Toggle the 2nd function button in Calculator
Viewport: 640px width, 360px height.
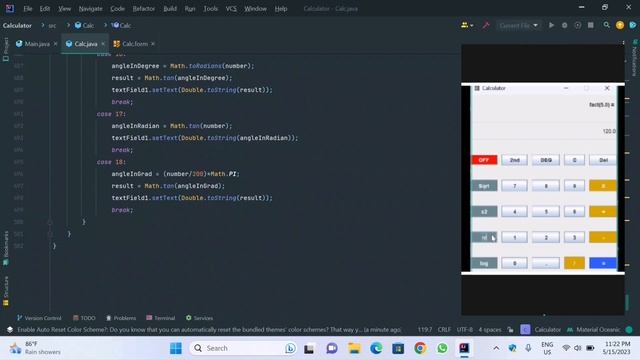pos(514,160)
